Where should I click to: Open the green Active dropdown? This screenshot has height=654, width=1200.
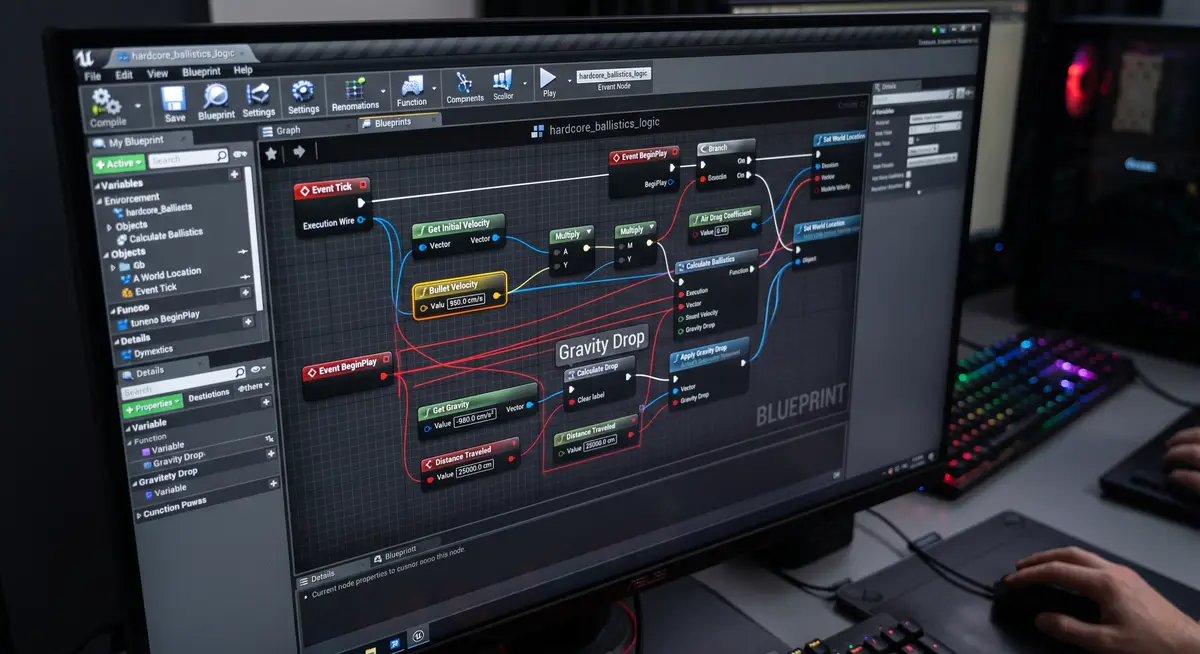tap(119, 163)
